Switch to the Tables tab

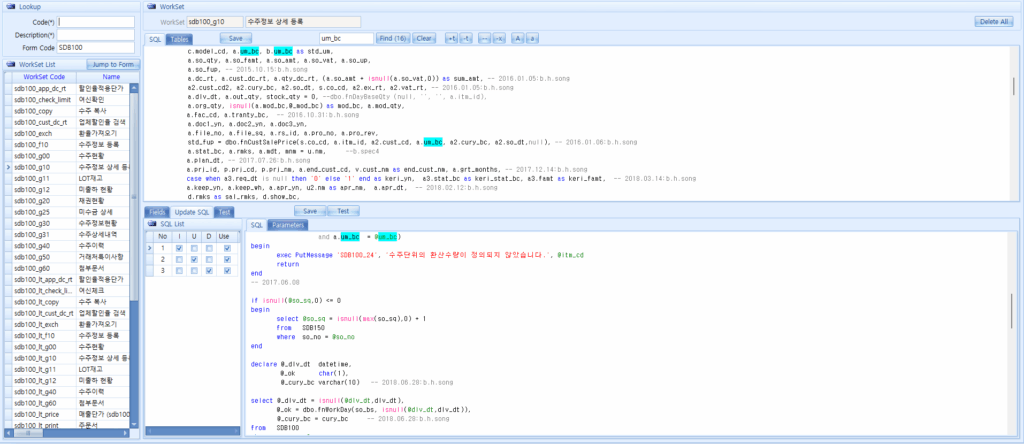coord(180,39)
